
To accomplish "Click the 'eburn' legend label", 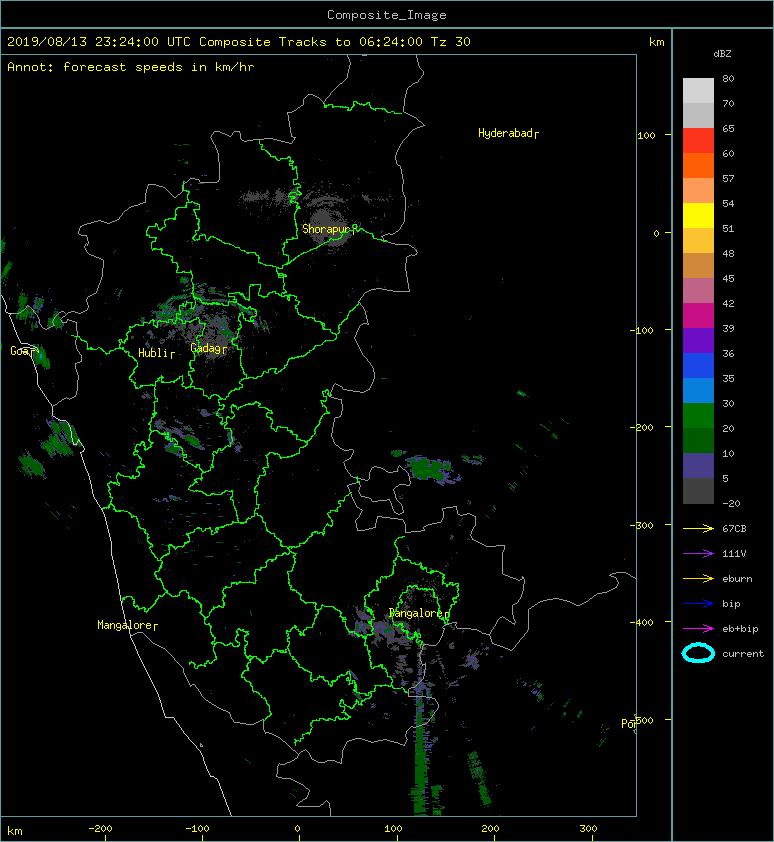I will [x=737, y=579].
